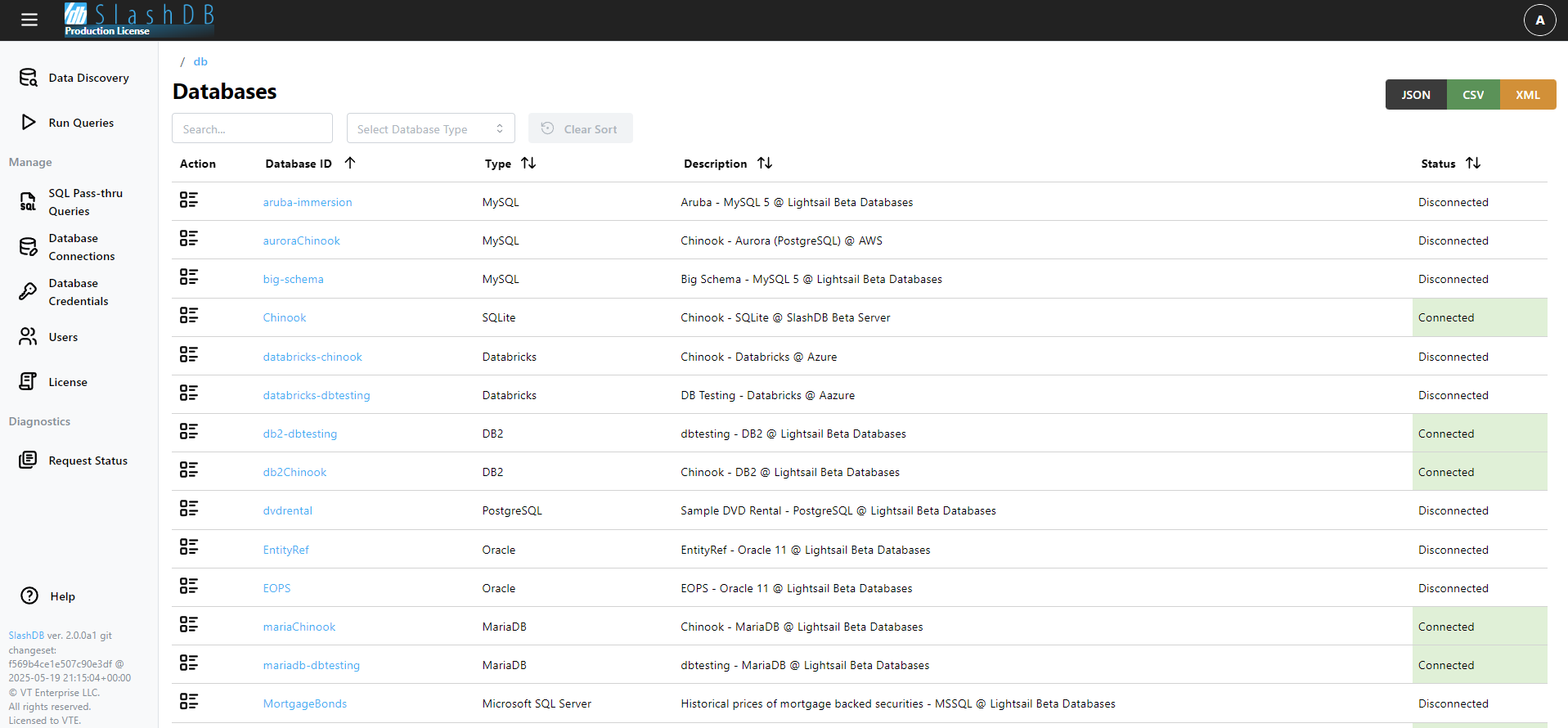Click the action icon for Chinook row
Image resolution: width=1568 pixels, height=728 pixels.
point(189,316)
